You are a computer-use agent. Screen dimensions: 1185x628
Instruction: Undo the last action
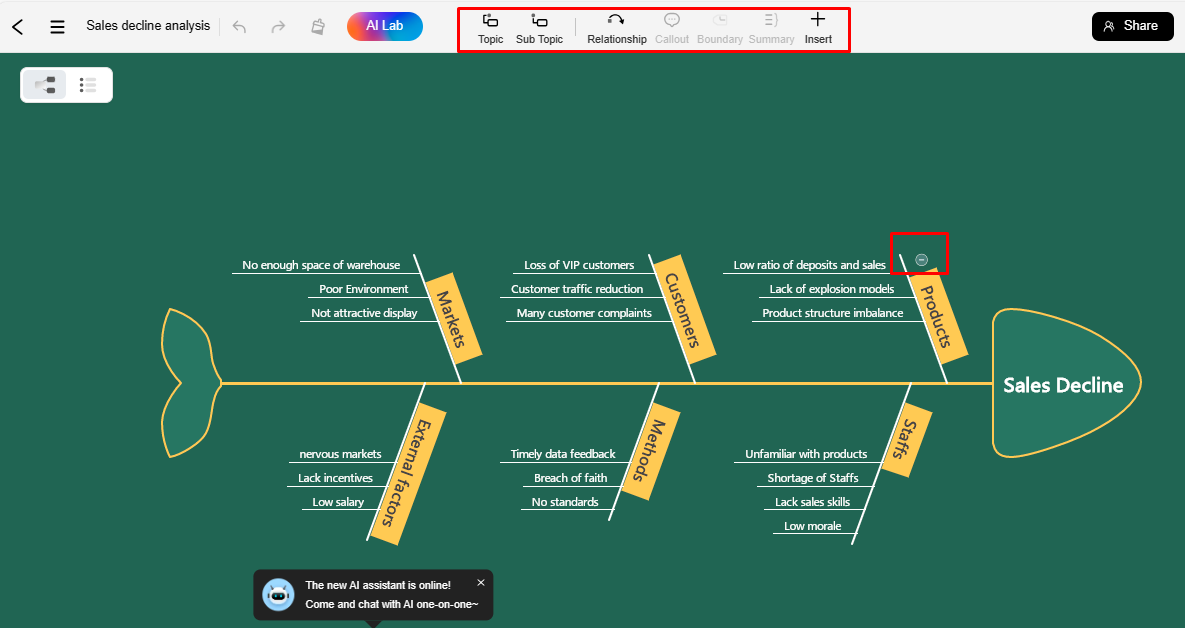240,26
